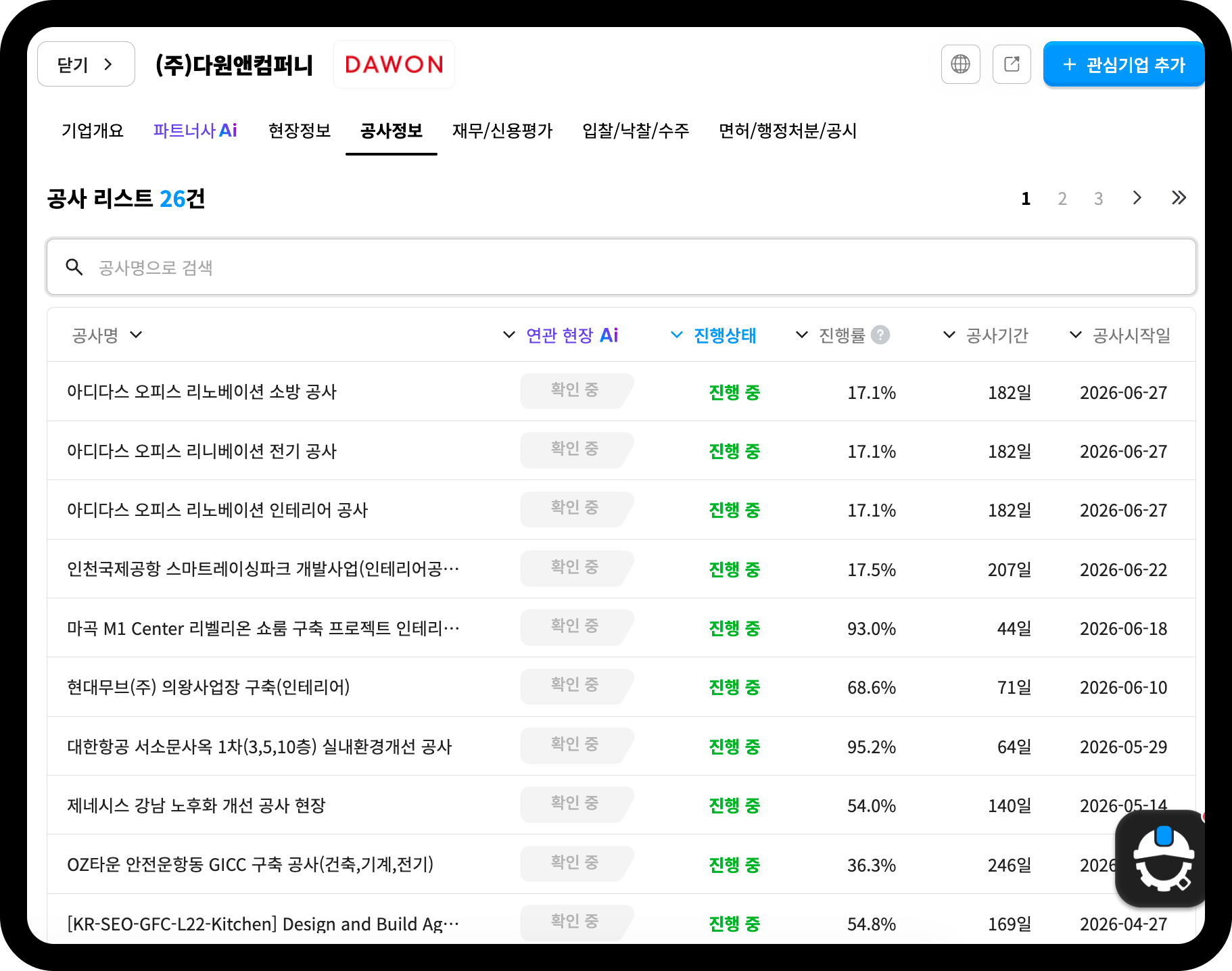
Task: Click the 246일 duration cell
Action: click(x=1010, y=866)
